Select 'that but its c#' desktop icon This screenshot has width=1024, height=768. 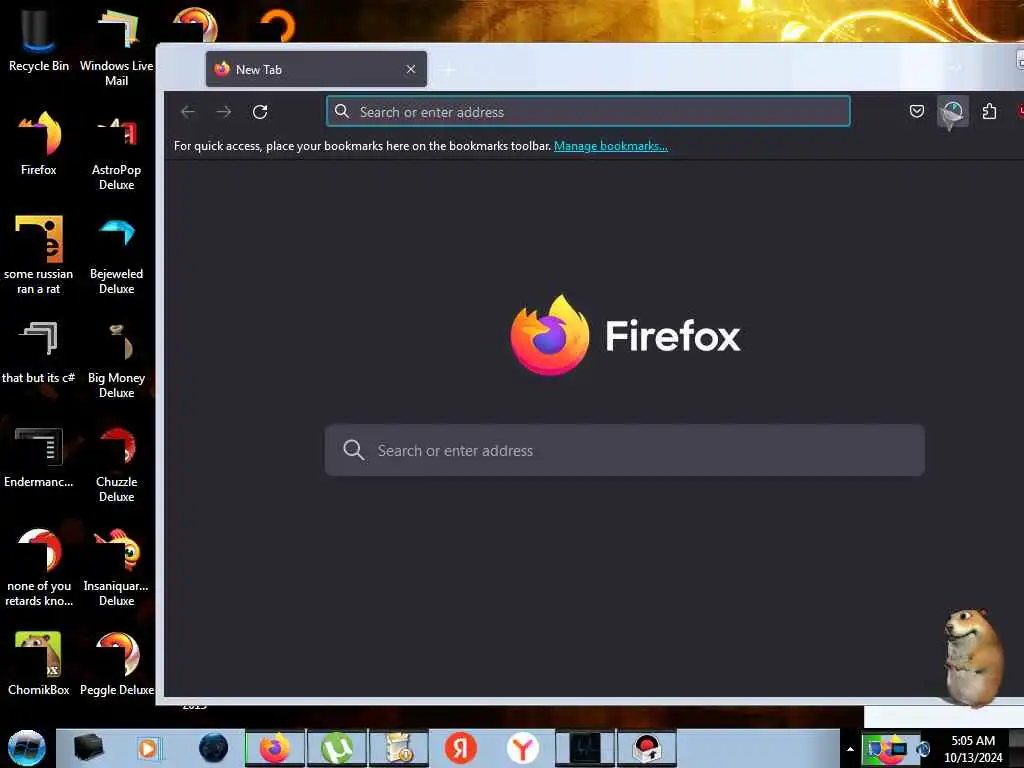pos(39,353)
